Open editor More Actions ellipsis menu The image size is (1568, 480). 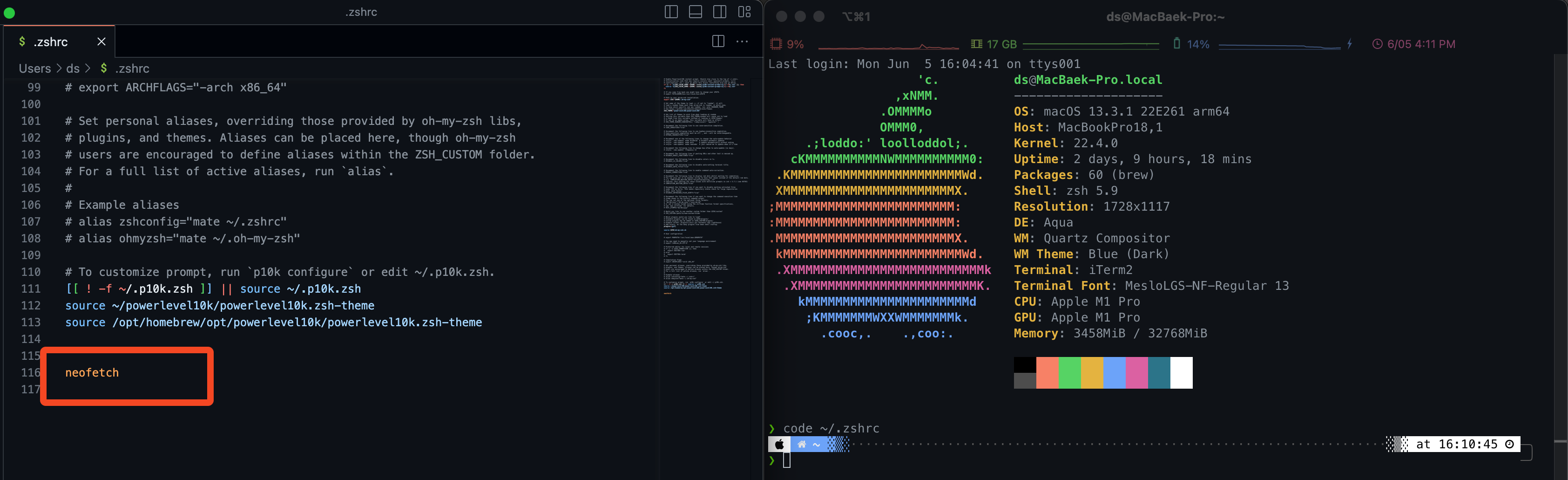pos(742,41)
